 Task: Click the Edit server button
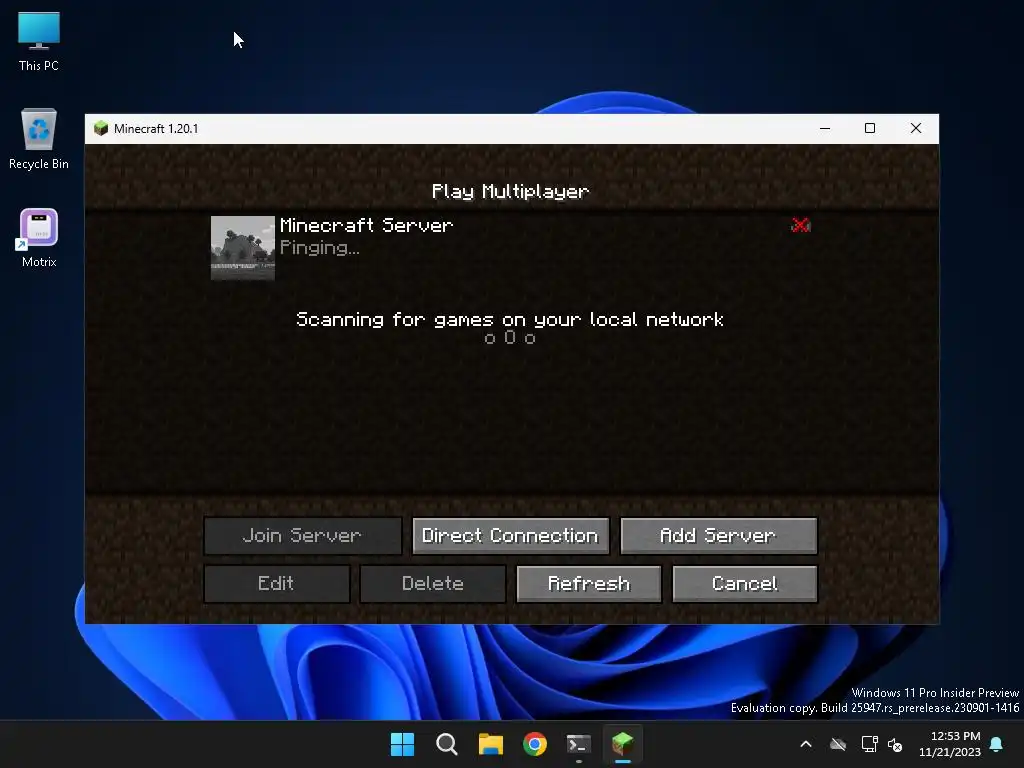pyautogui.click(x=277, y=584)
